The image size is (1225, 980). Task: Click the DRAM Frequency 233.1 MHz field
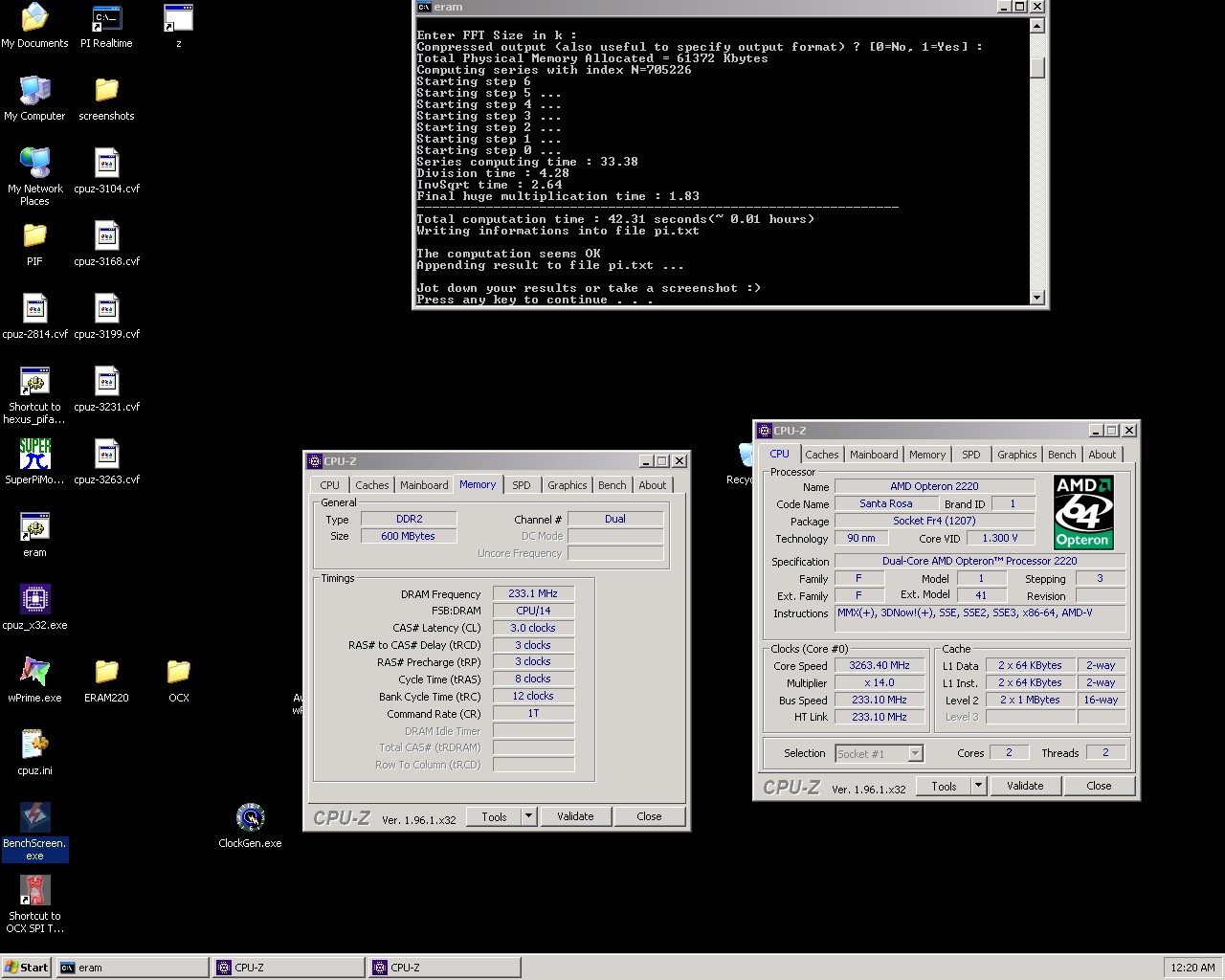[x=533, y=593]
